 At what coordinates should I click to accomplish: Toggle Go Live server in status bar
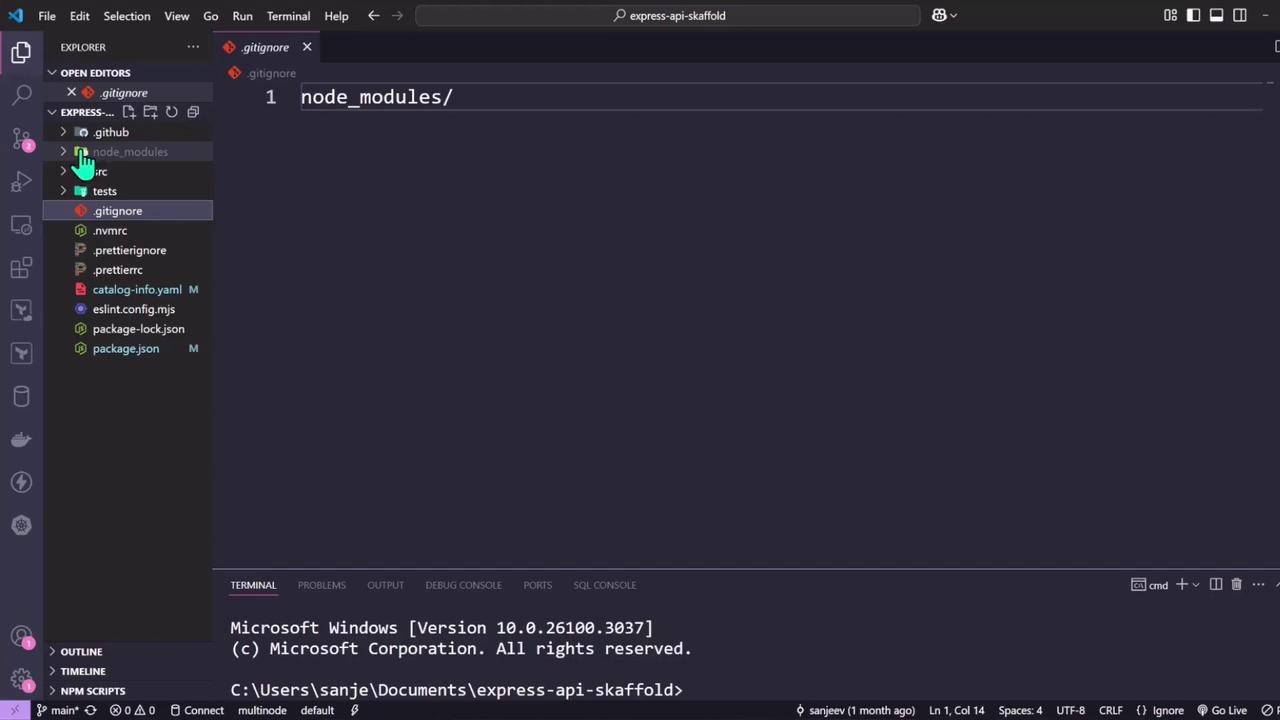(1222, 710)
